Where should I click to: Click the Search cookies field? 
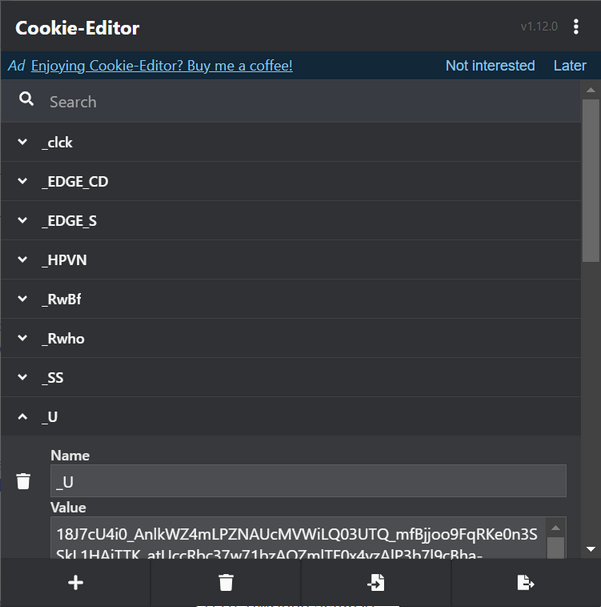coord(300,102)
